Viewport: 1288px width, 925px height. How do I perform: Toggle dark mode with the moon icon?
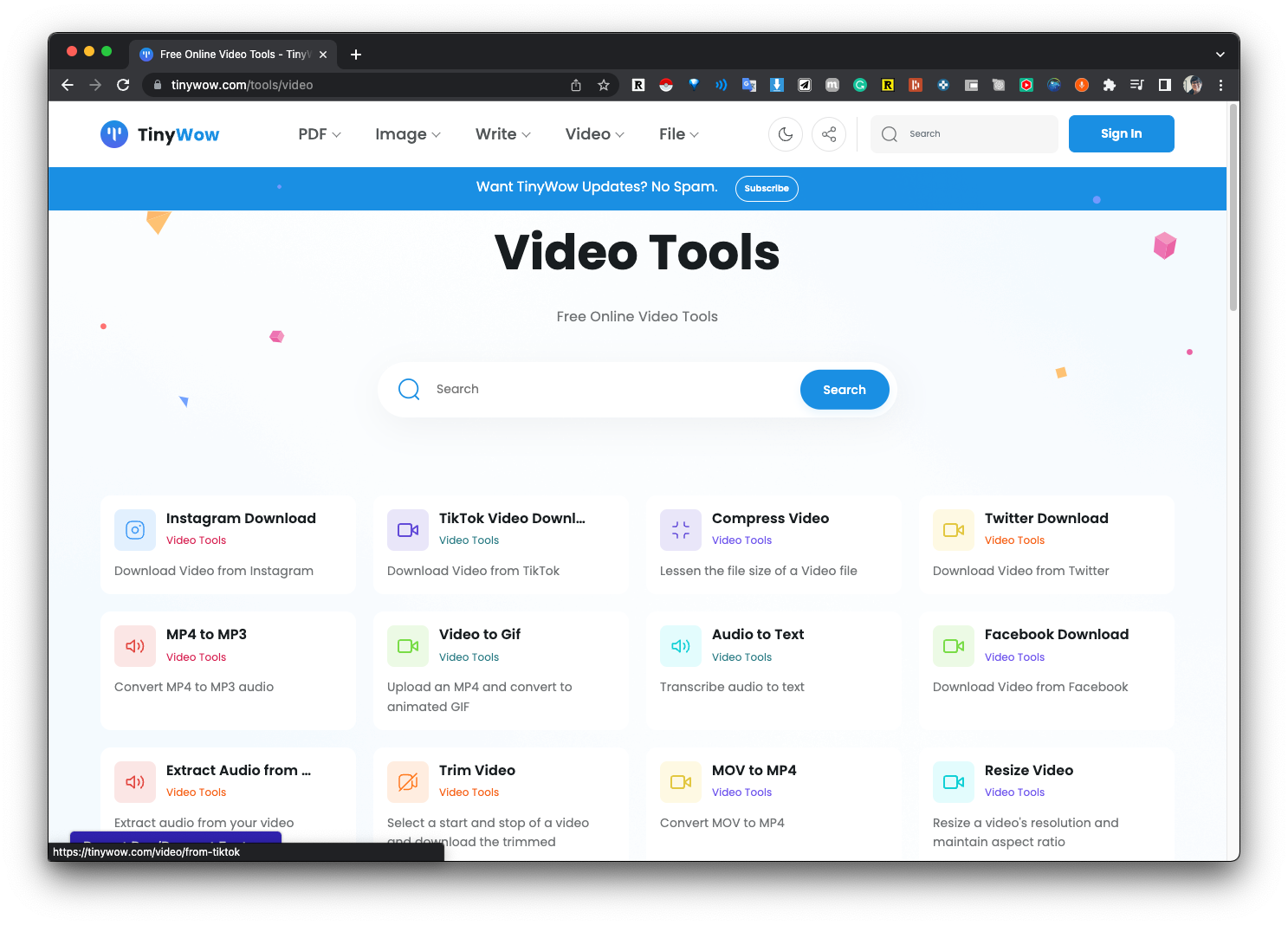(x=786, y=134)
